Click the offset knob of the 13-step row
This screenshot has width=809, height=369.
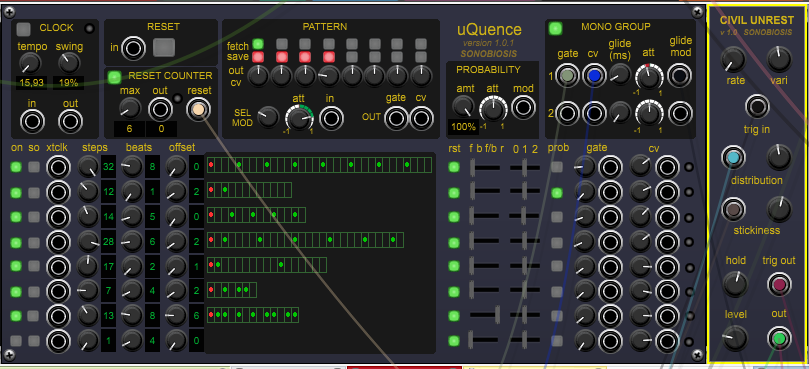click(x=175, y=315)
